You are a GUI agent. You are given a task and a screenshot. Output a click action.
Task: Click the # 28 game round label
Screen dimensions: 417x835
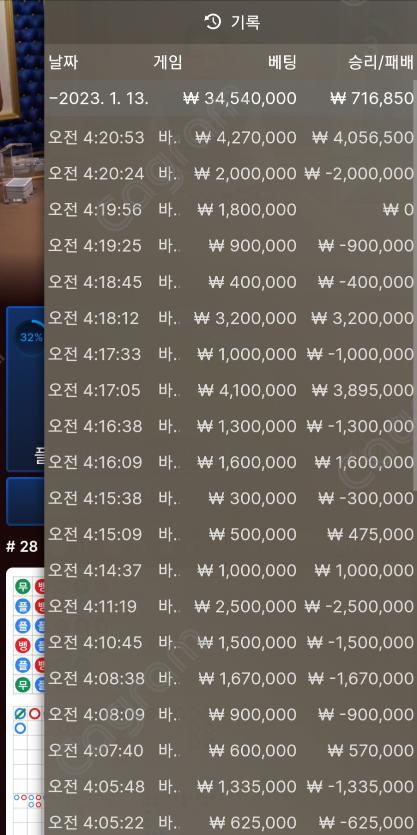point(22,547)
